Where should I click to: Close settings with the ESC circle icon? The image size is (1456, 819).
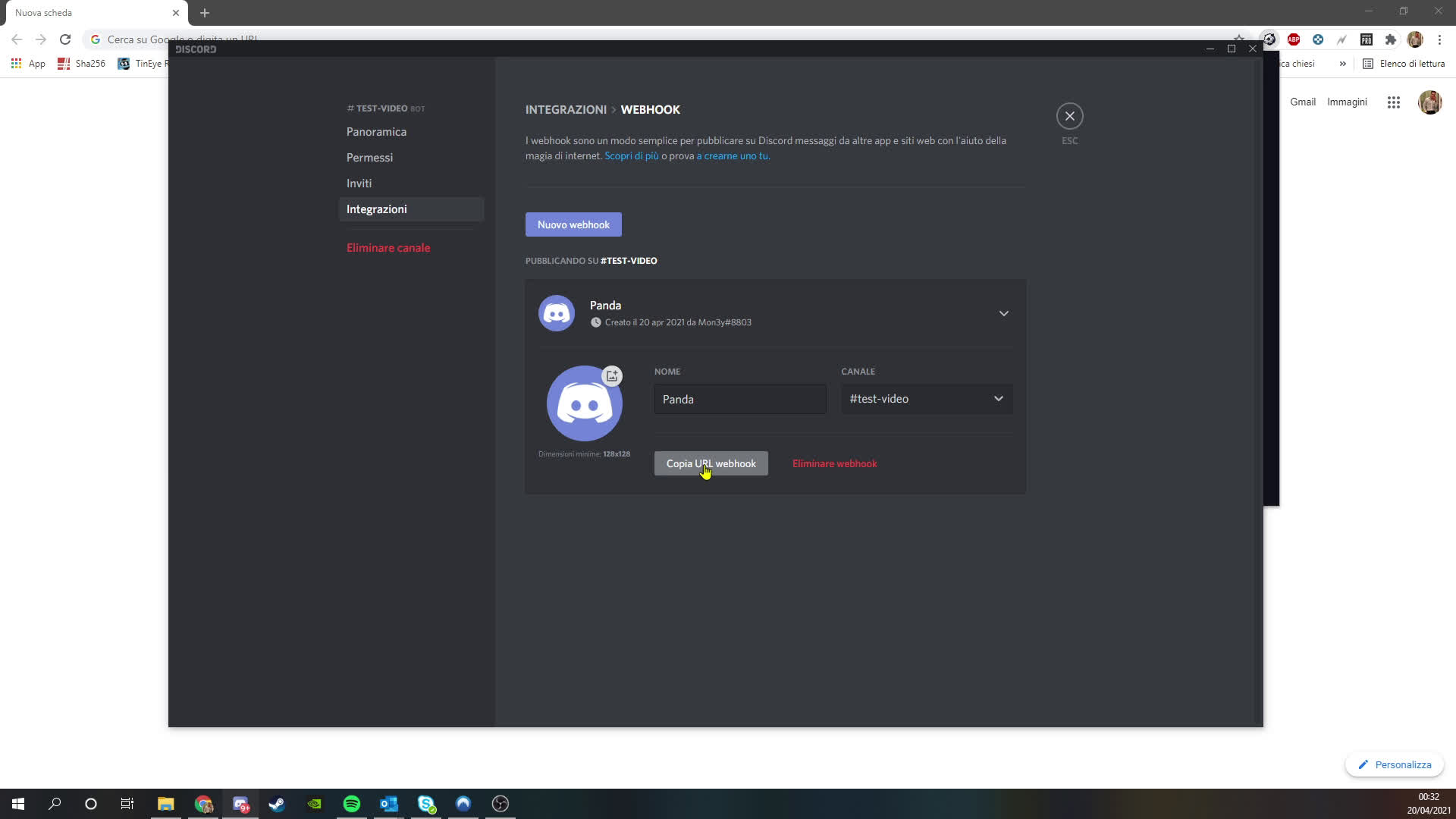coord(1069,116)
